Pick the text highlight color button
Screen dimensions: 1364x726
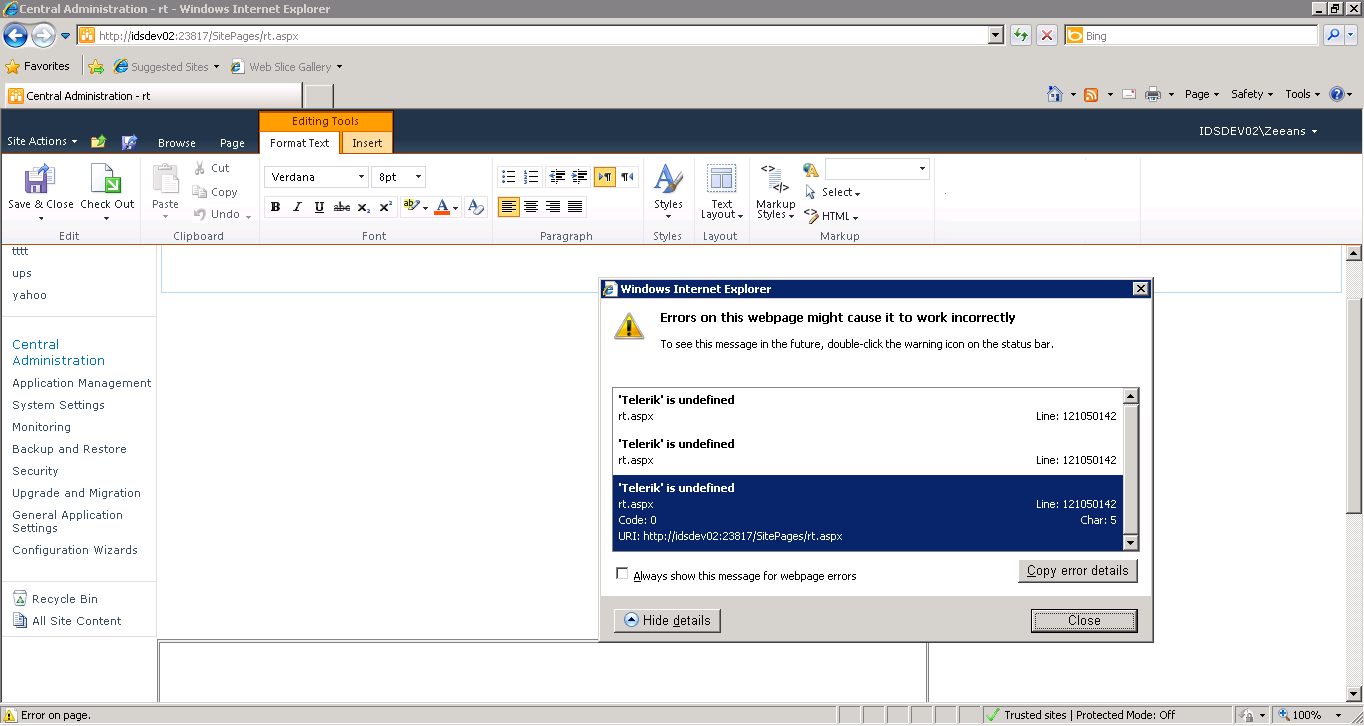pyautogui.click(x=413, y=207)
